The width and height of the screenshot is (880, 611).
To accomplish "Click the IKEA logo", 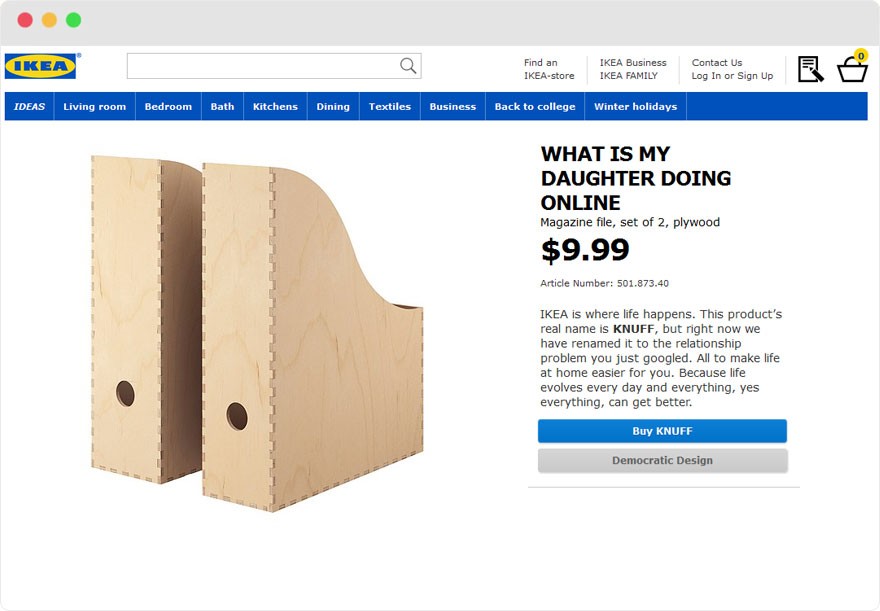I will [41, 66].
